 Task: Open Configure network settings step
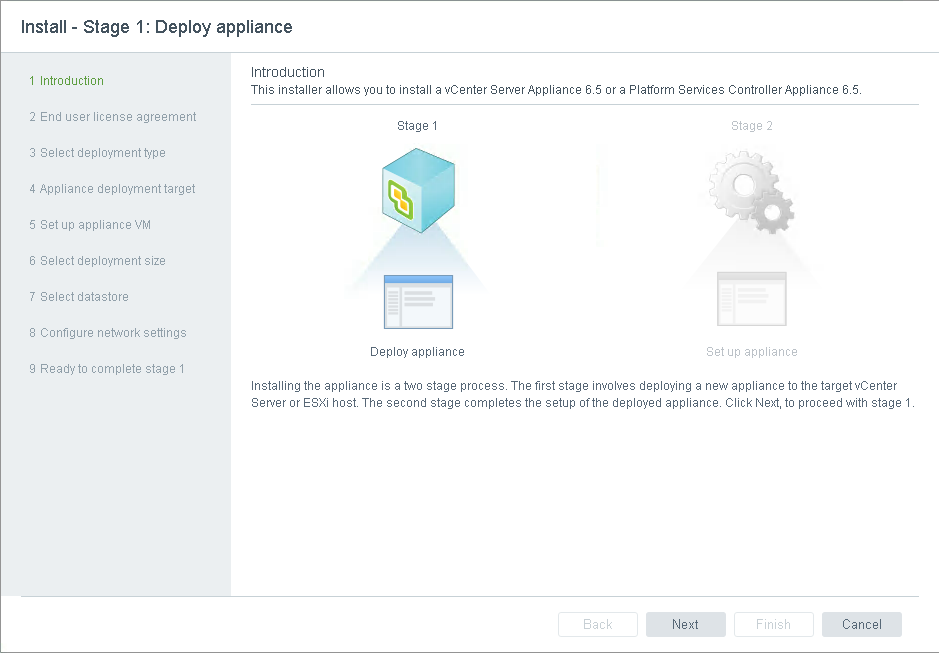click(x=107, y=333)
